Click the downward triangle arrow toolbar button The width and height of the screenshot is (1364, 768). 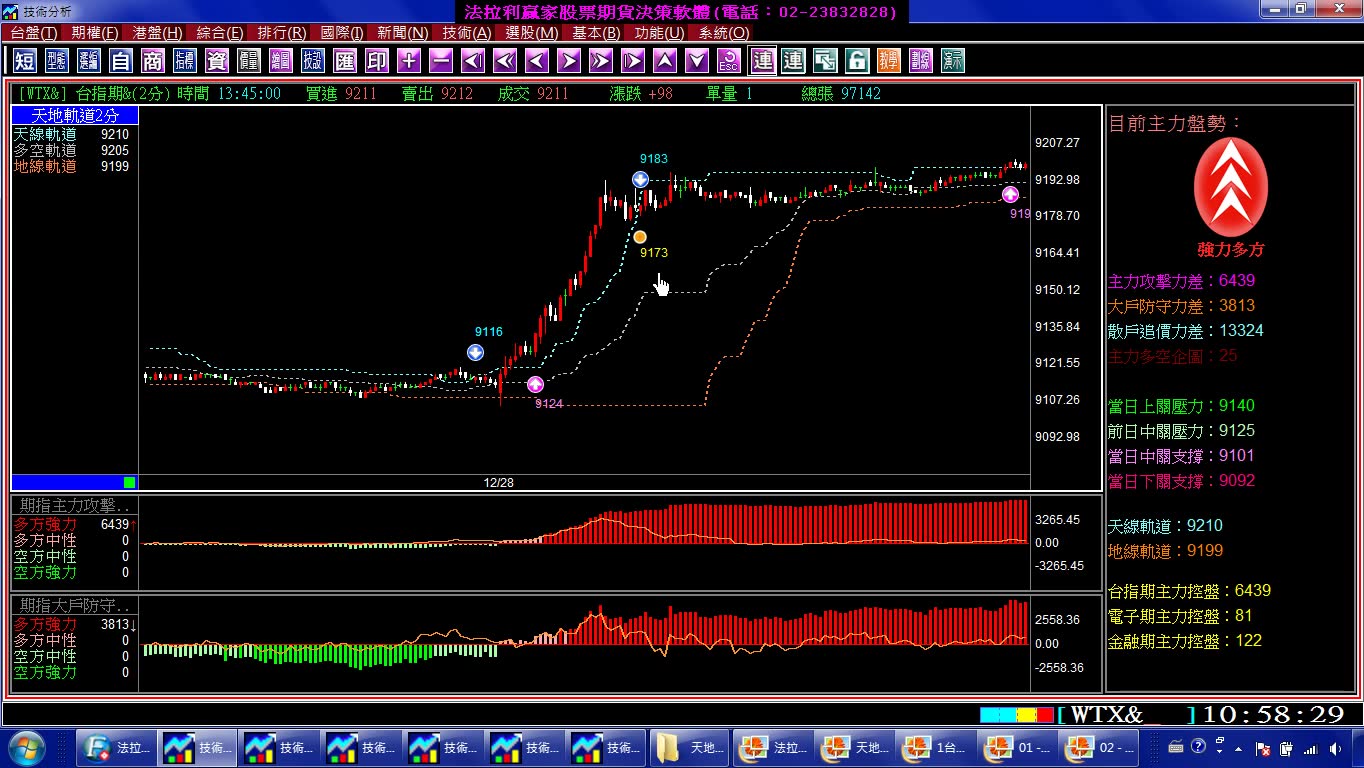697,61
